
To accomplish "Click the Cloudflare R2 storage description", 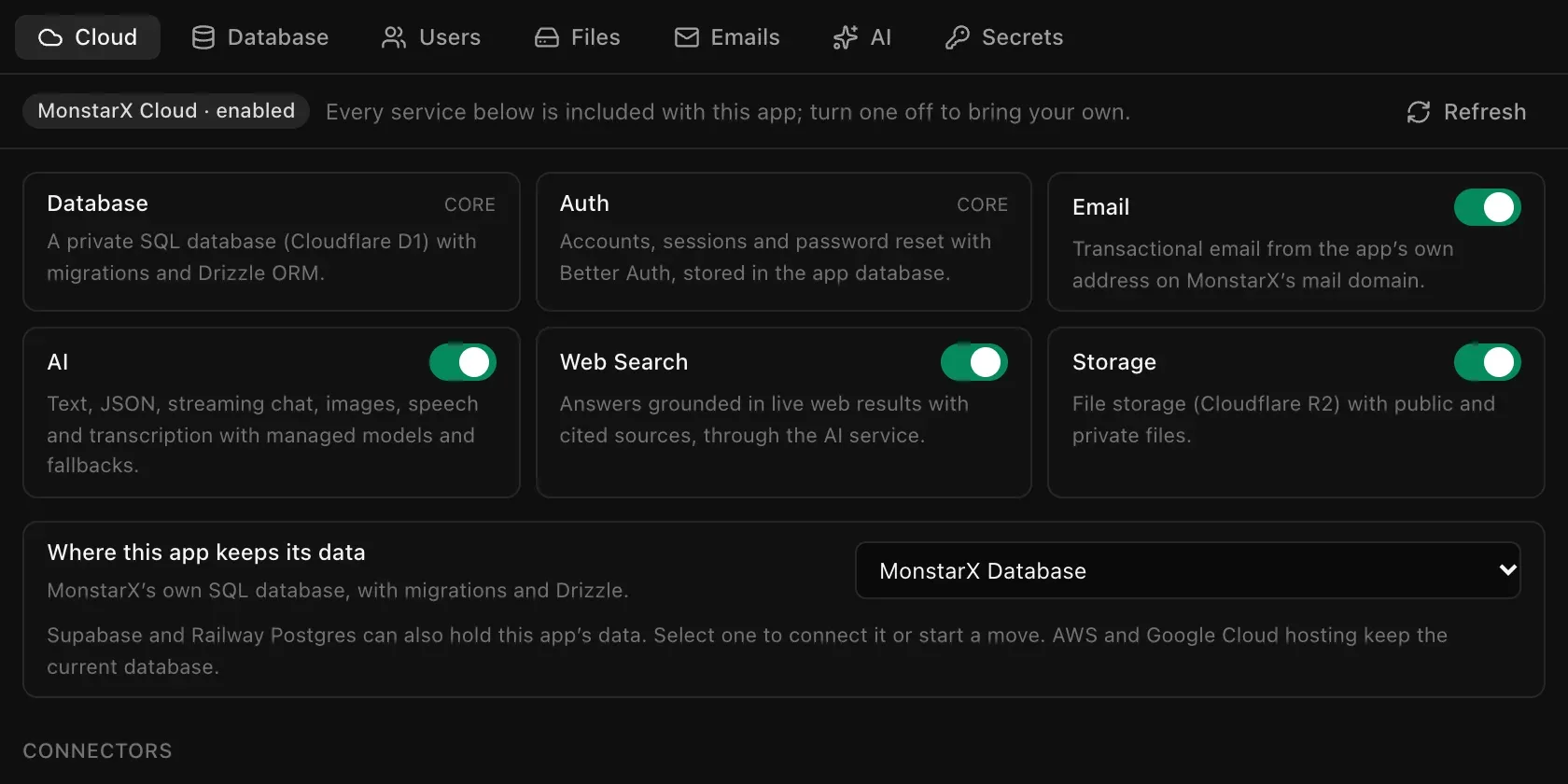I will (x=1283, y=419).
